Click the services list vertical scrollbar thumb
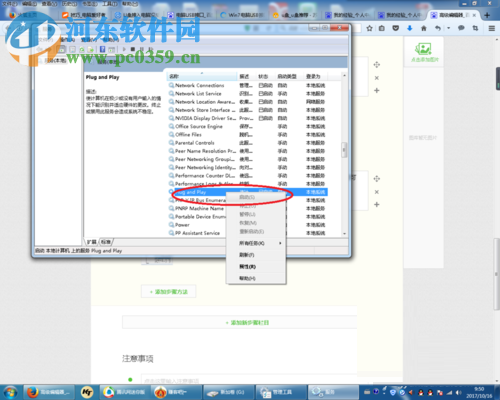Viewport: 500px width, 400px height. (x=344, y=150)
